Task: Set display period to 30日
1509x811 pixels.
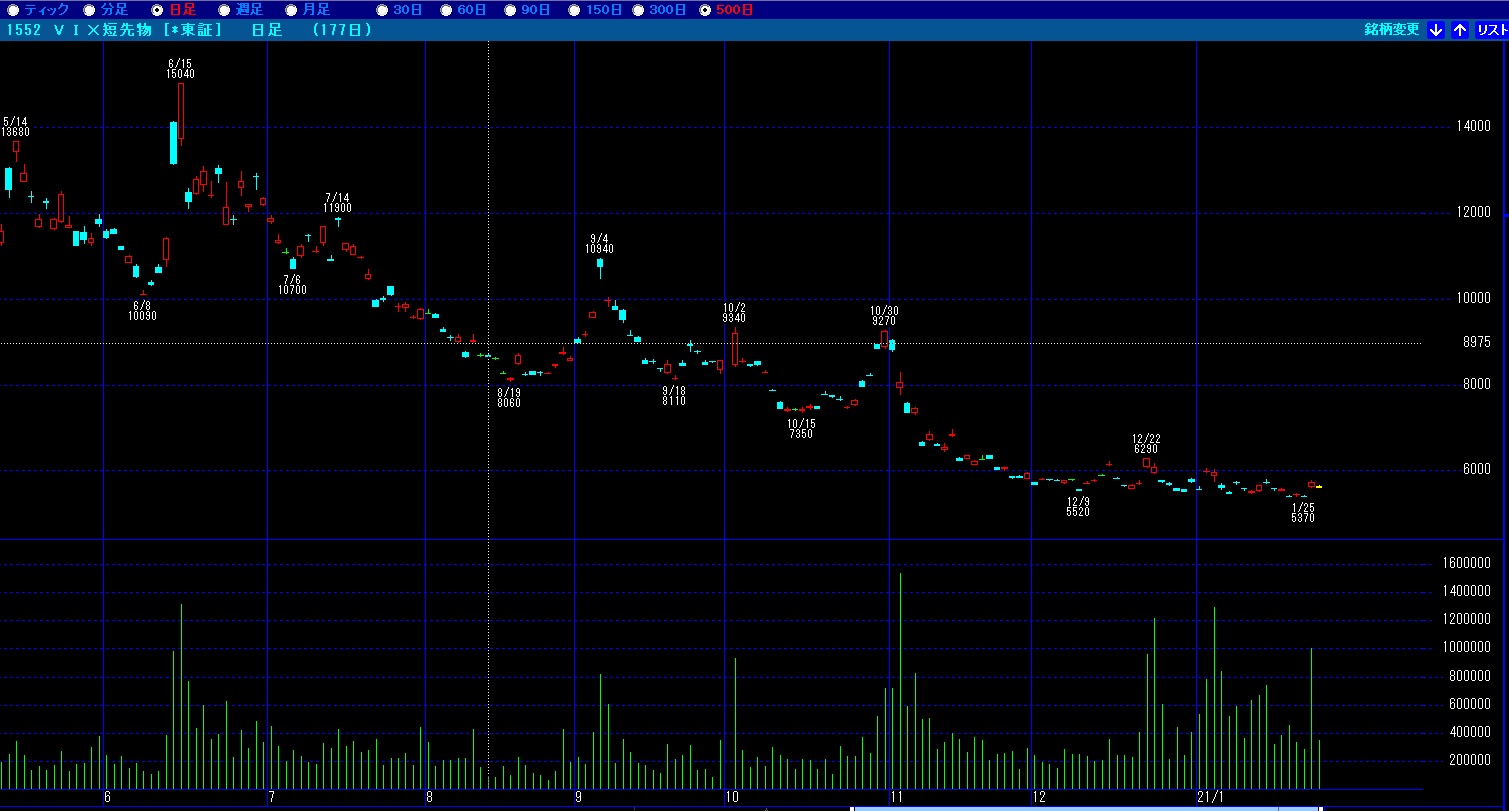Action: click(383, 10)
